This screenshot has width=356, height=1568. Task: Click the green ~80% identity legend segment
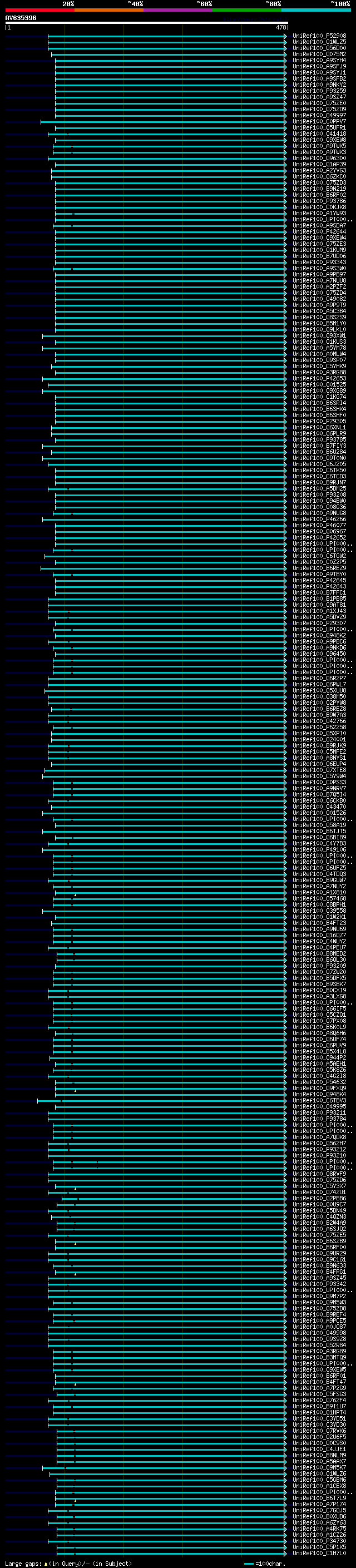(247, 10)
